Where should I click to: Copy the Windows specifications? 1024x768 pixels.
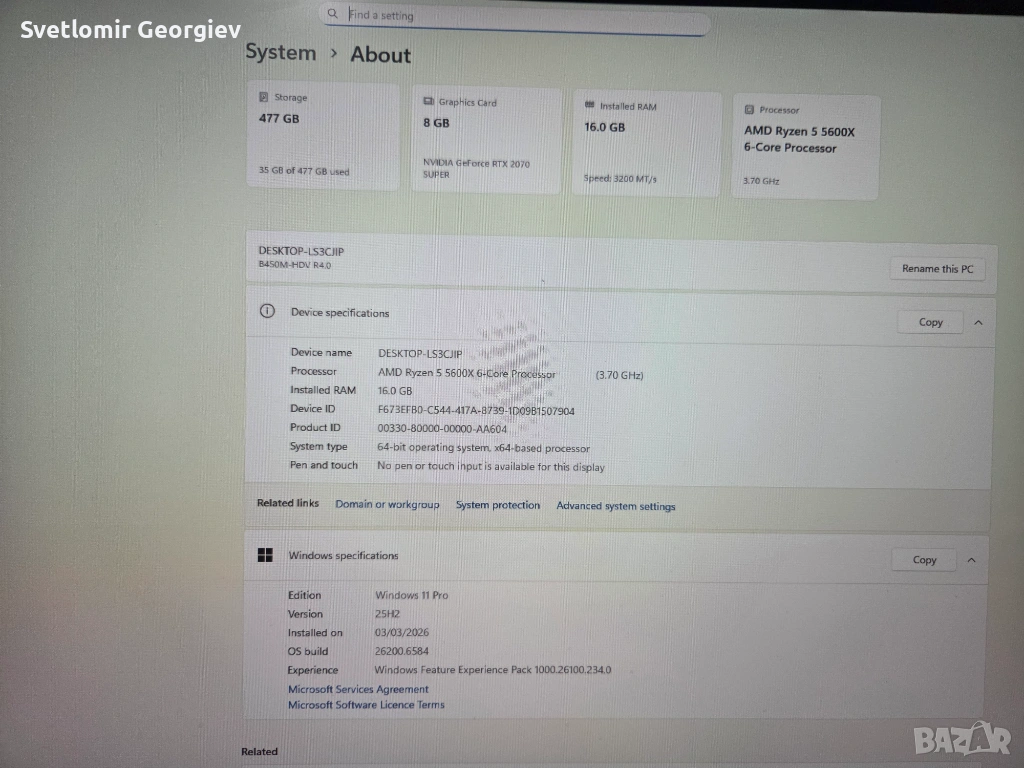[924, 560]
